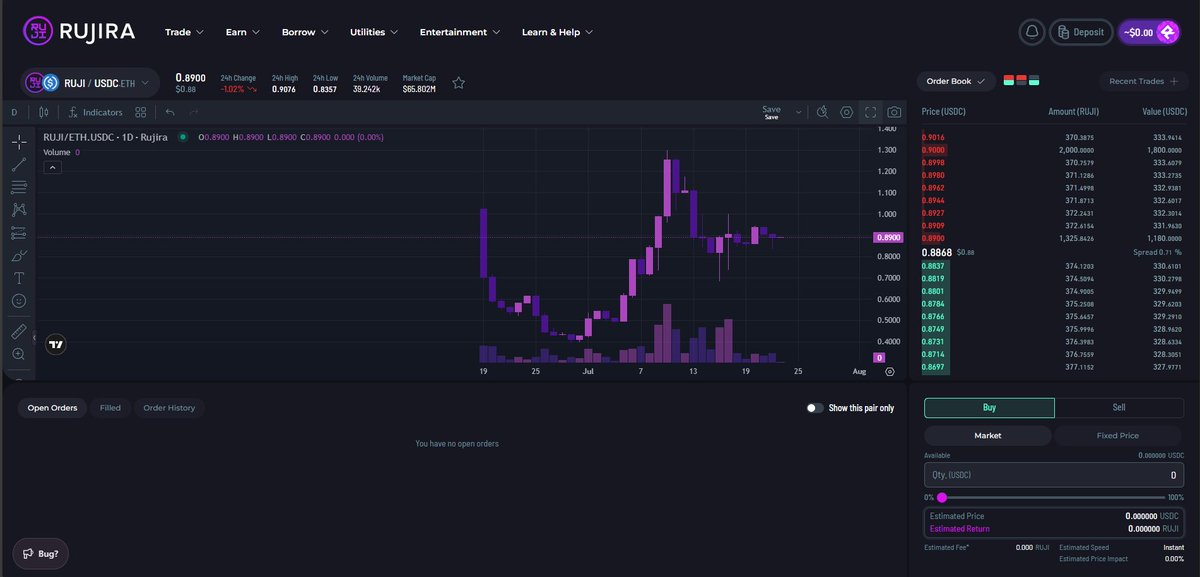Show only bids order book view
Screen dimensions: 1200x577
click(x=1034, y=81)
